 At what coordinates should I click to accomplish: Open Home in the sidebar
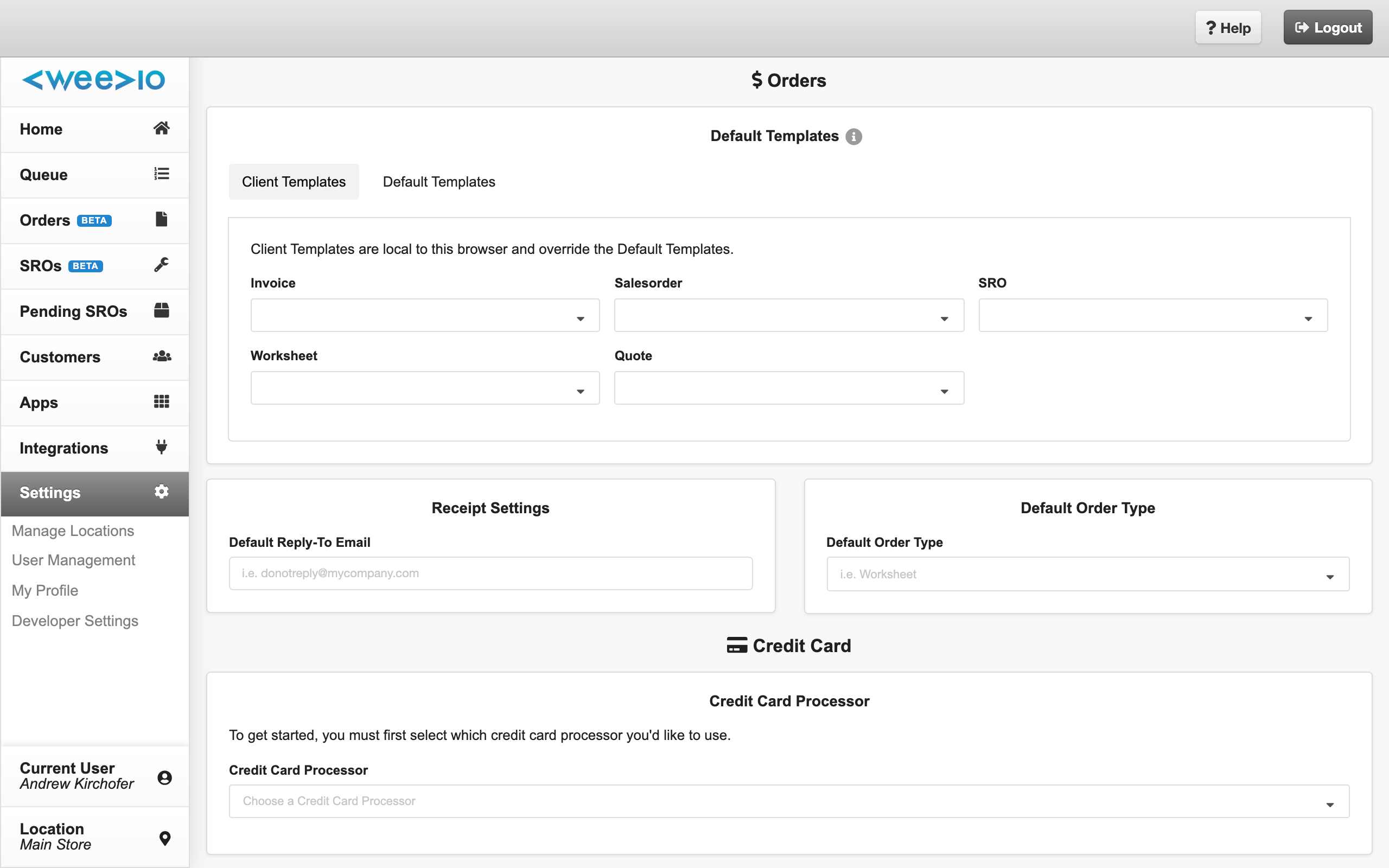pos(95,129)
